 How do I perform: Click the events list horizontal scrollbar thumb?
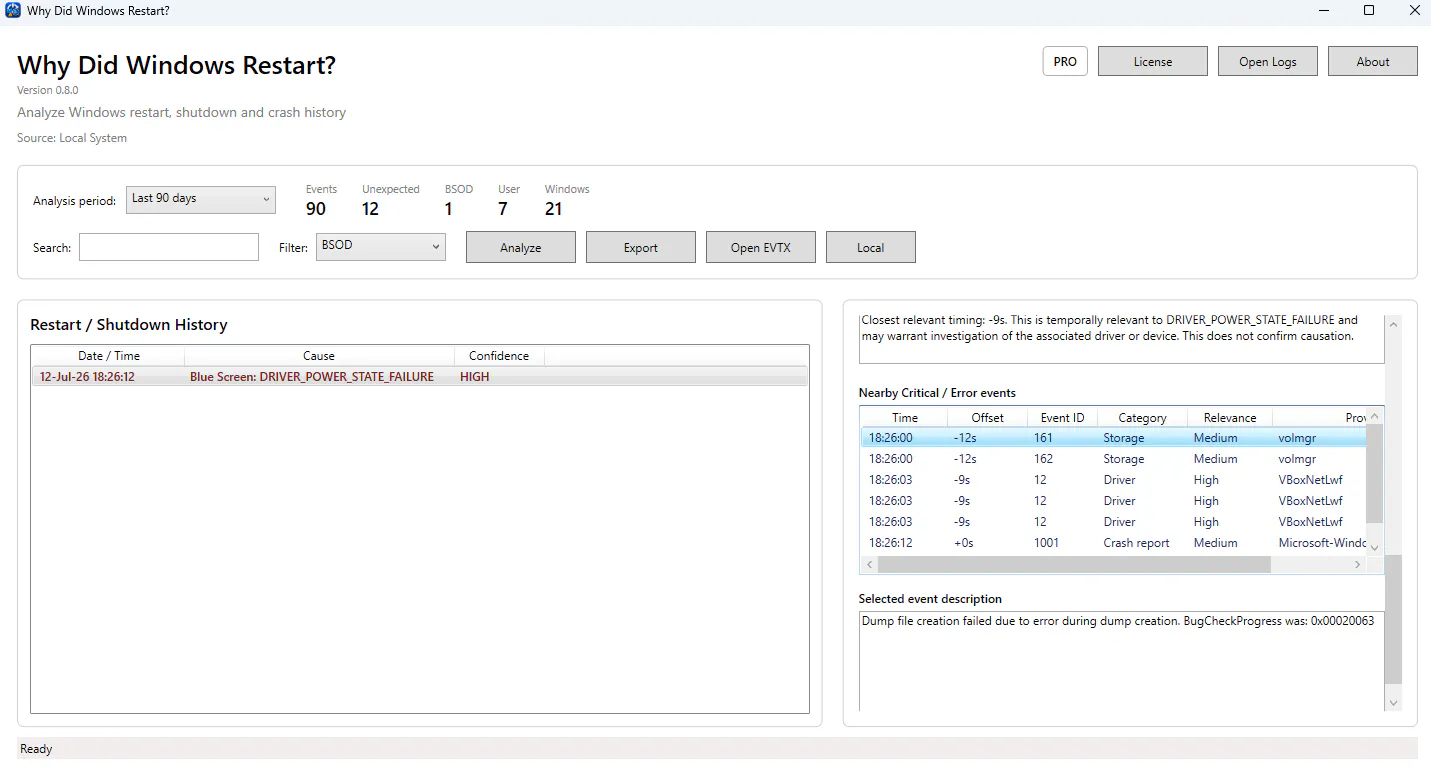click(1074, 565)
